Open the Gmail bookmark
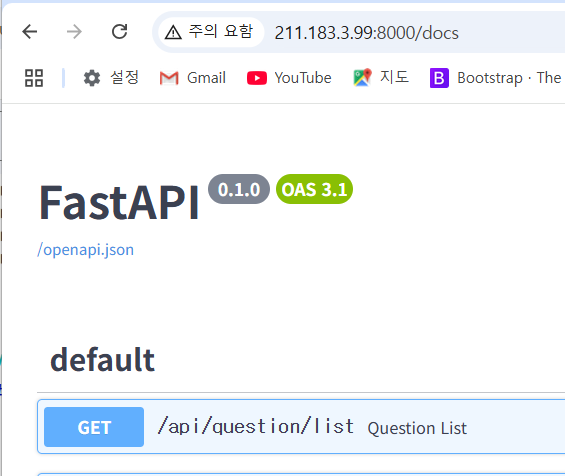Image resolution: width=565 pixels, height=476 pixels. point(193,78)
